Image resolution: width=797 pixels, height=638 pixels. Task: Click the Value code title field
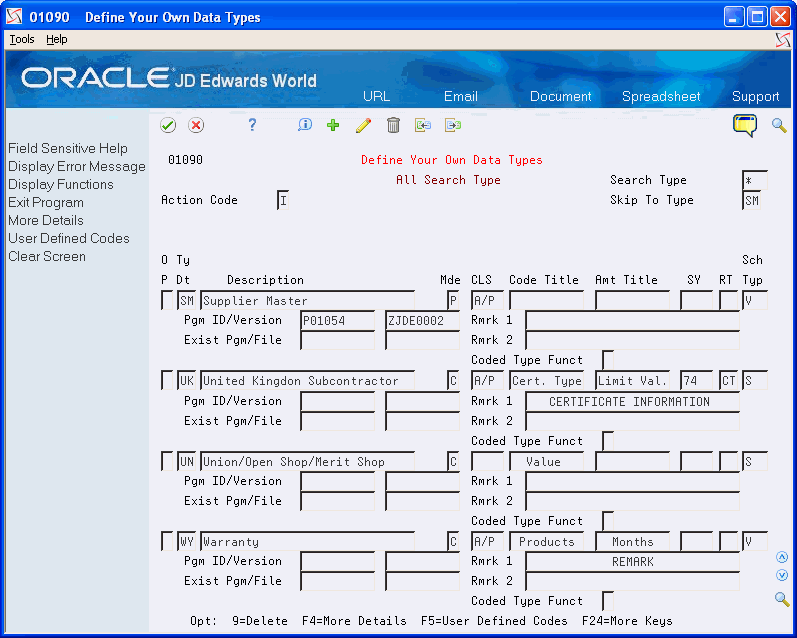546,462
